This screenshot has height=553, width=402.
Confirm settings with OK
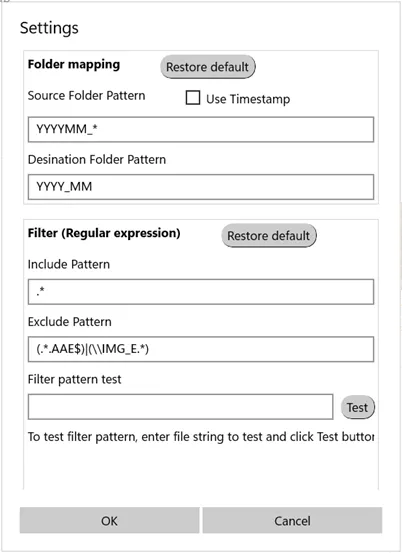tap(109, 520)
